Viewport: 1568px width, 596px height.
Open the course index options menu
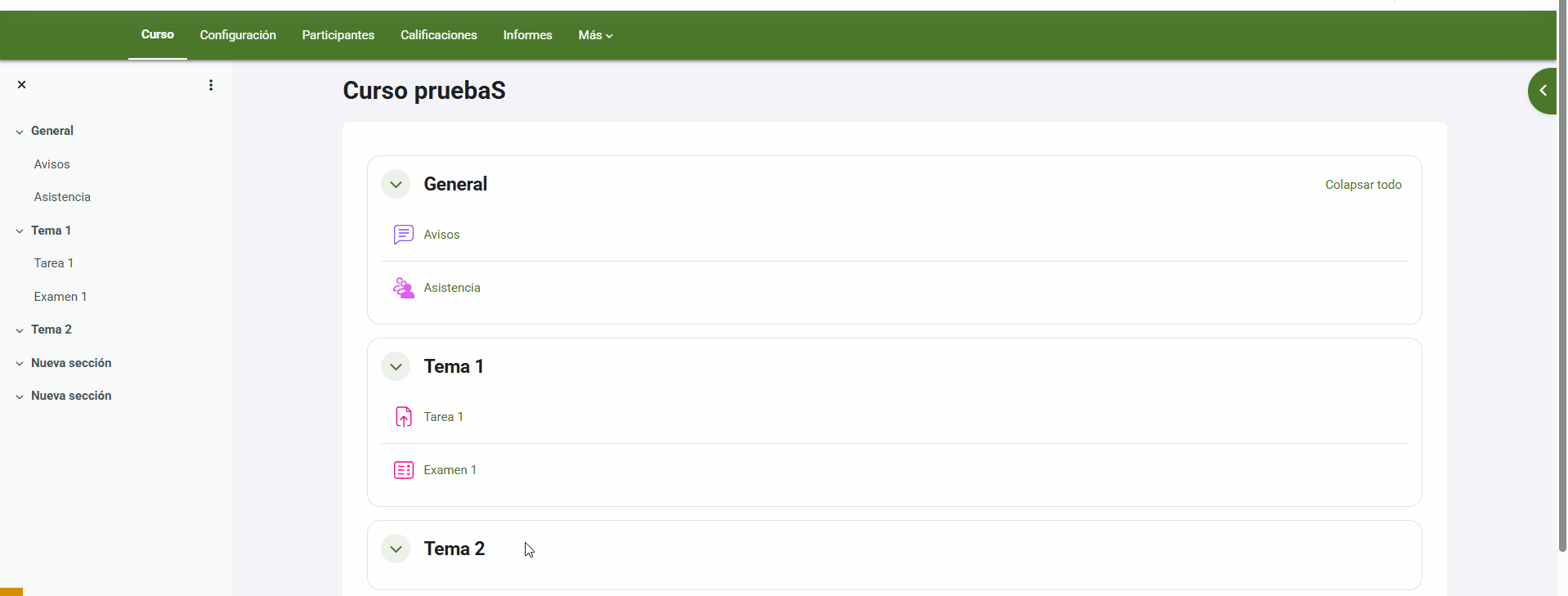[211, 85]
